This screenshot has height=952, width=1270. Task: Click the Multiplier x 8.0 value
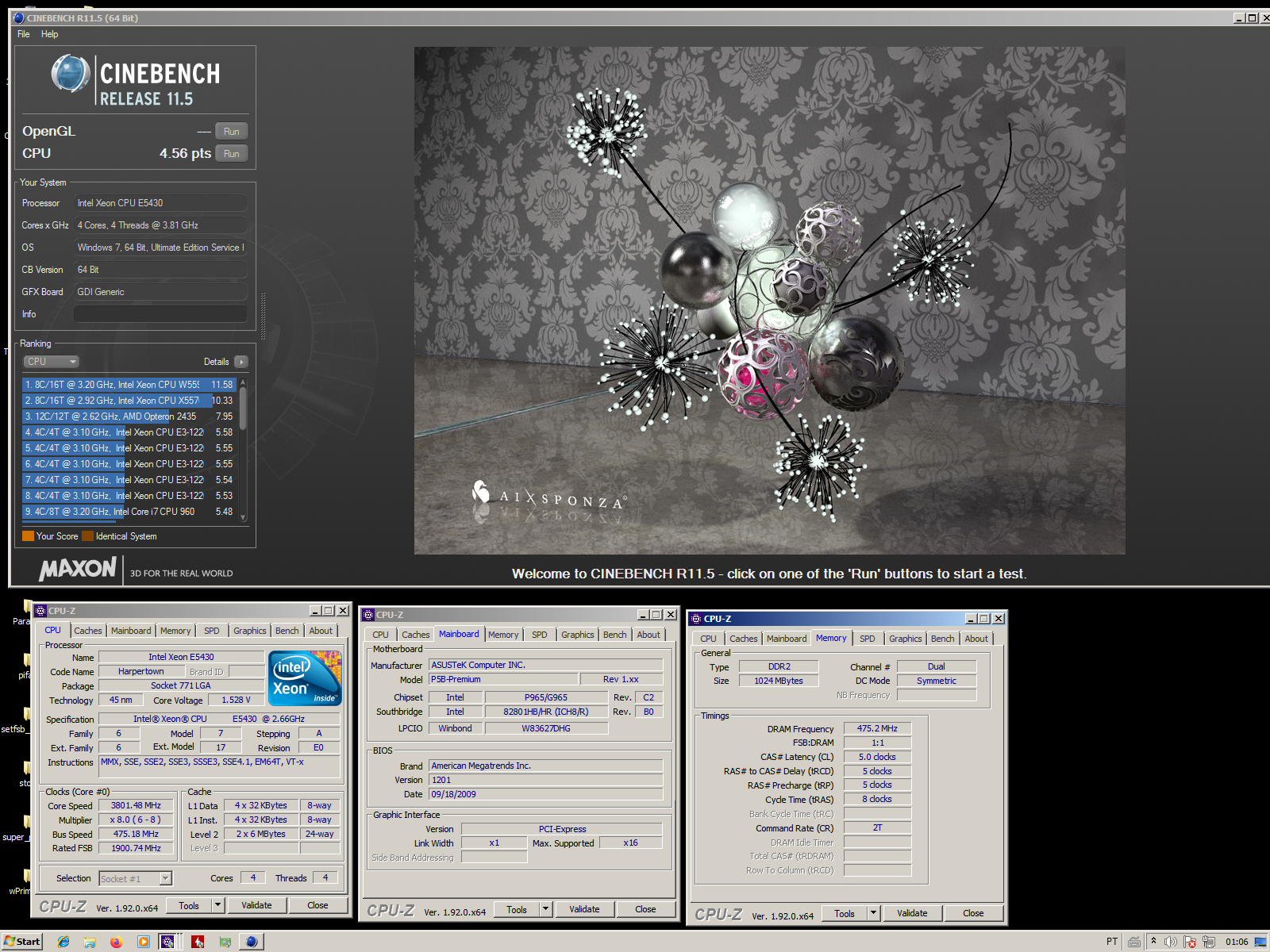tap(136, 820)
